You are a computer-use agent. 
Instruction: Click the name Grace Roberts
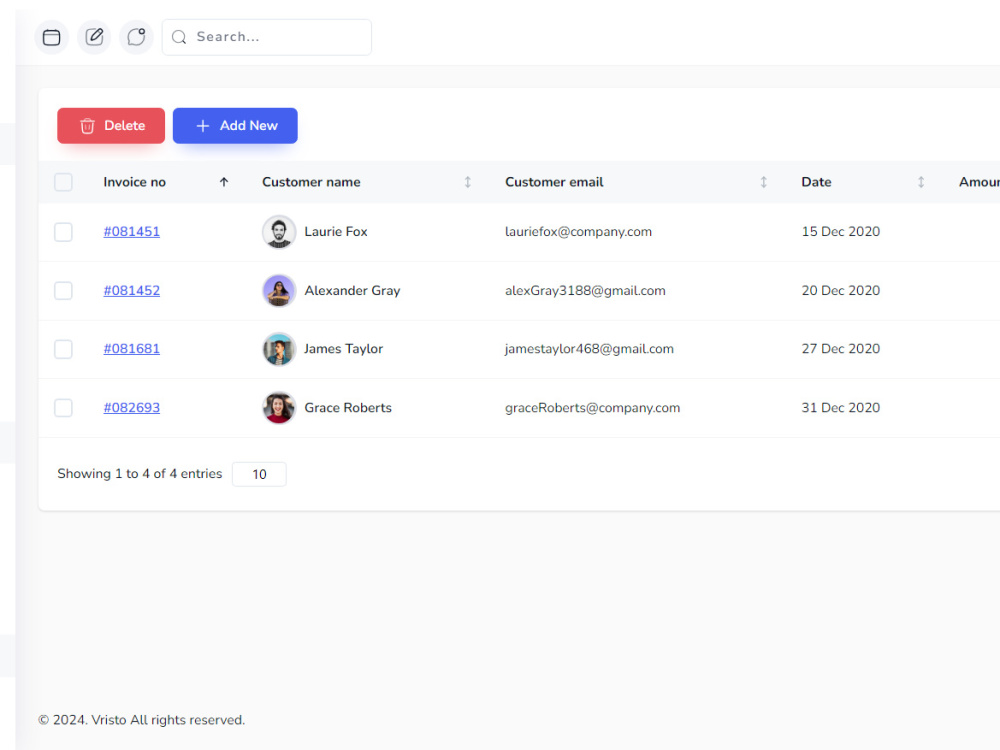[x=348, y=408]
